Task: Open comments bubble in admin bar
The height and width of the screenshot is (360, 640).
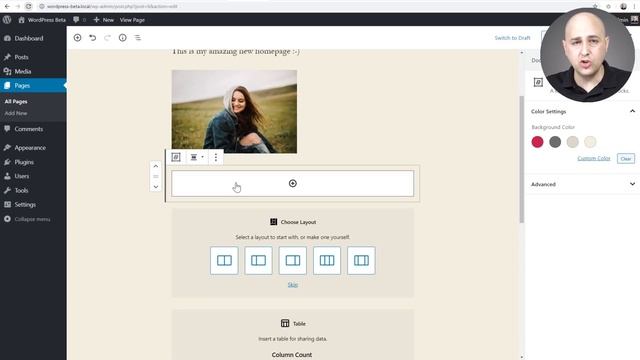Action: 79,20
